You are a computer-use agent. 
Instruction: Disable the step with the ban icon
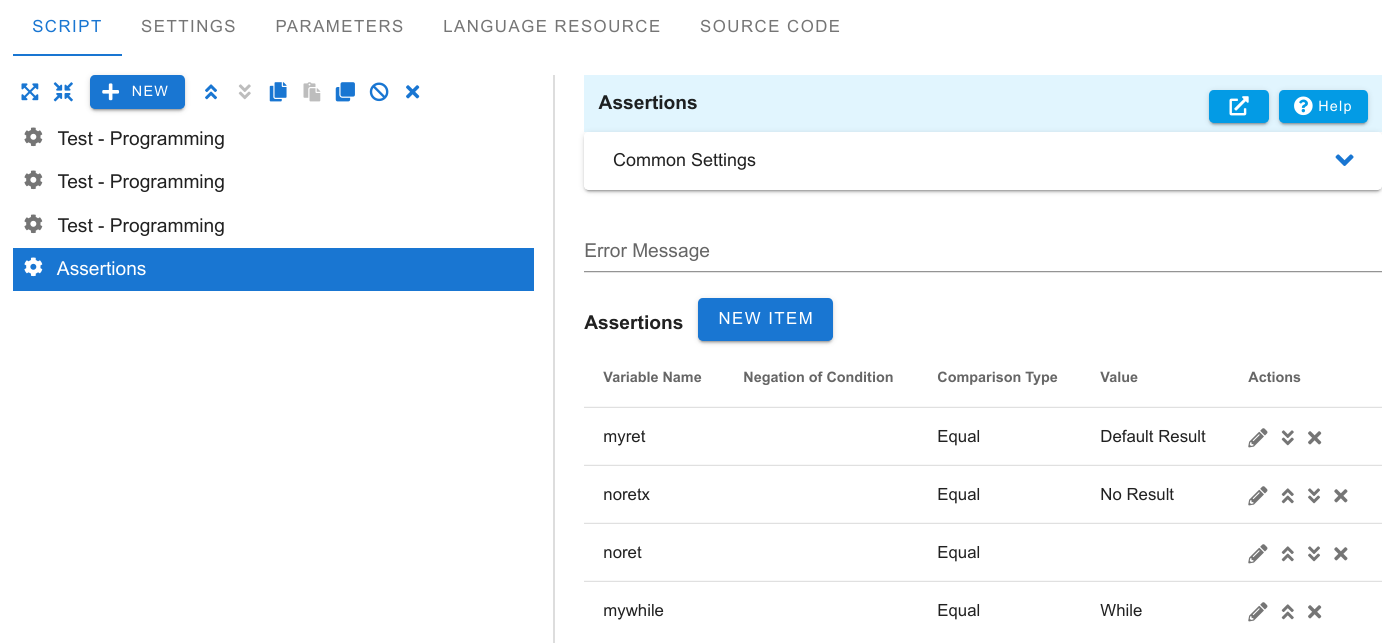tap(379, 92)
